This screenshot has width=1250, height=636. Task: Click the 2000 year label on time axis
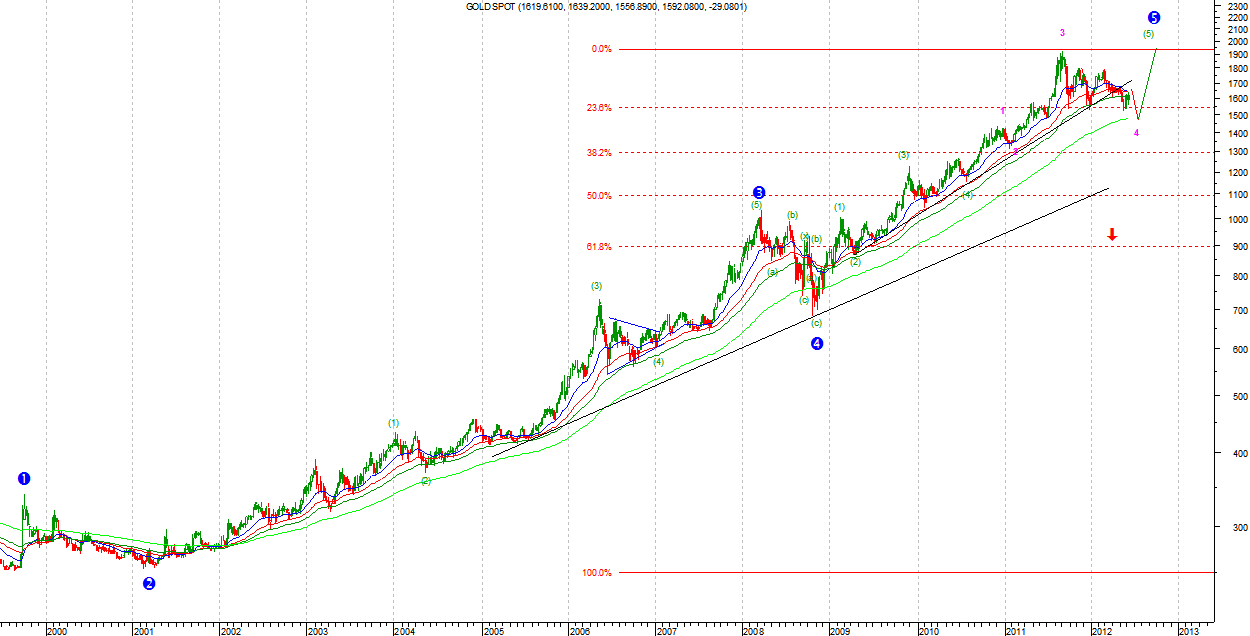tap(57, 631)
